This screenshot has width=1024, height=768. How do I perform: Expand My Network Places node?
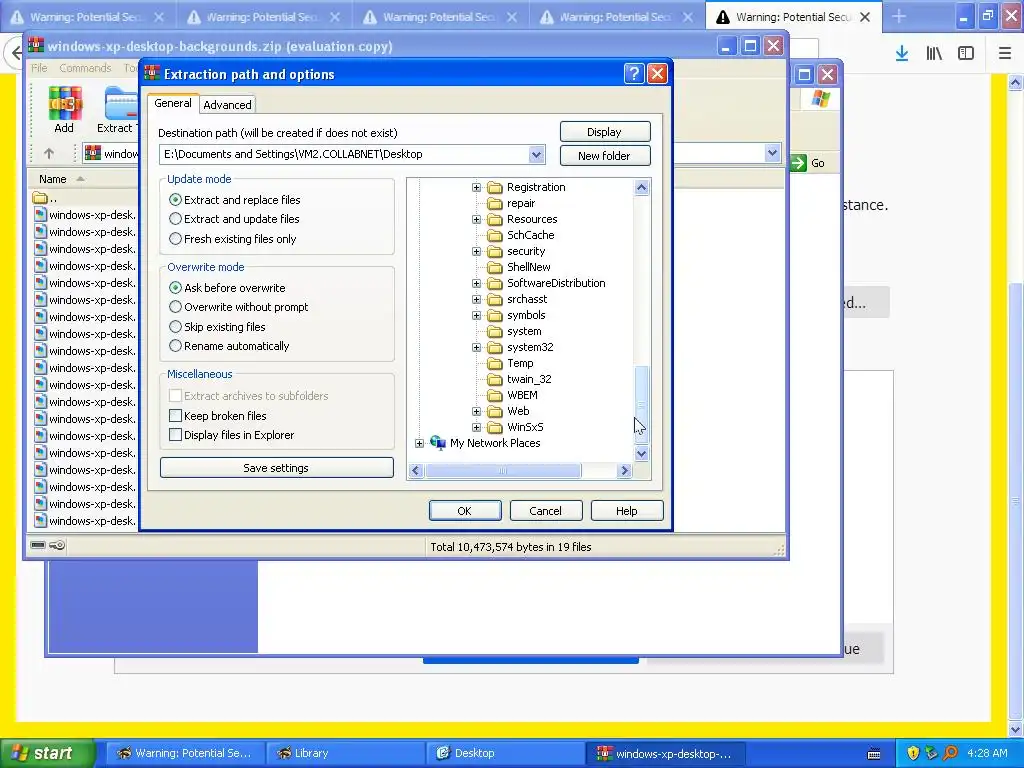(419, 443)
